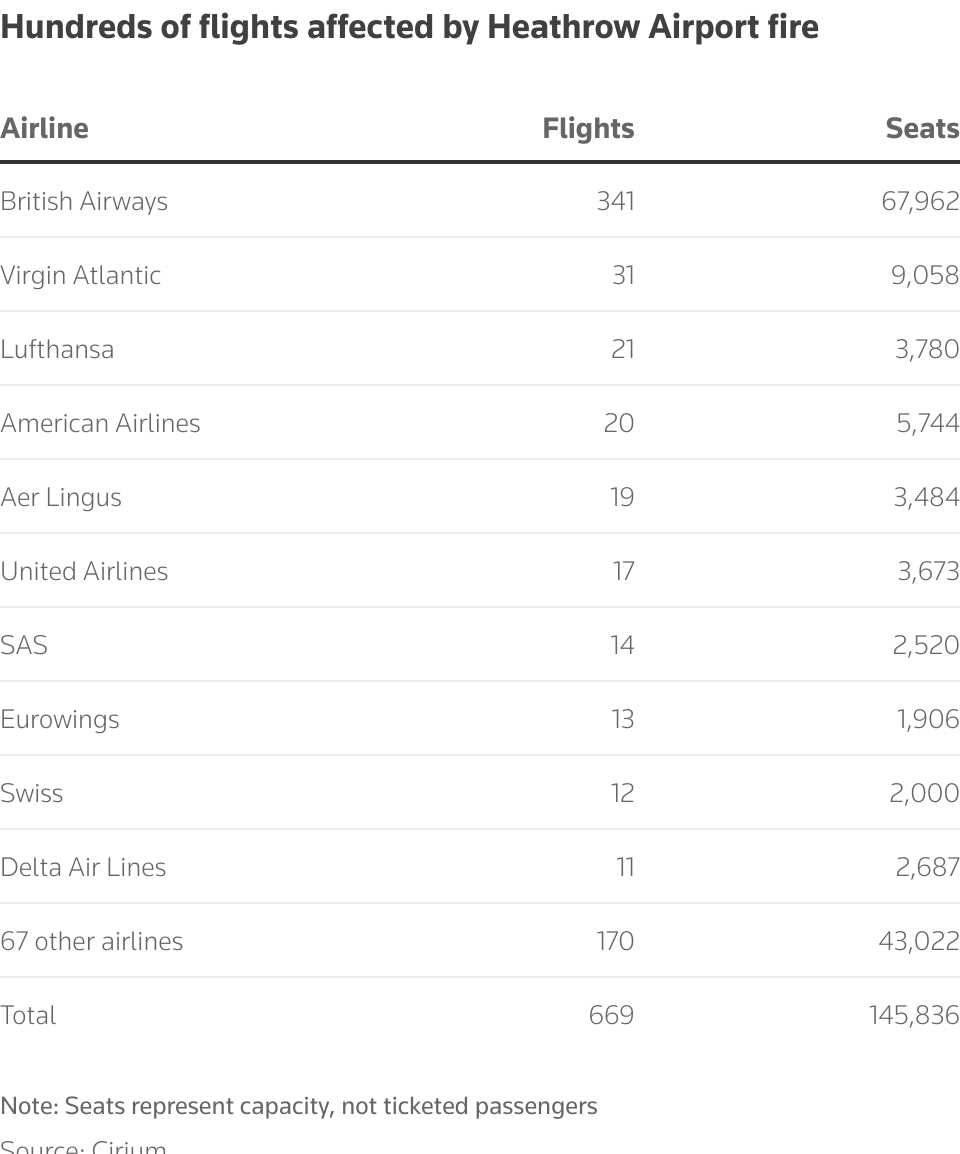
Task: Click the Delta Air Lines row label
Action: coord(83,867)
